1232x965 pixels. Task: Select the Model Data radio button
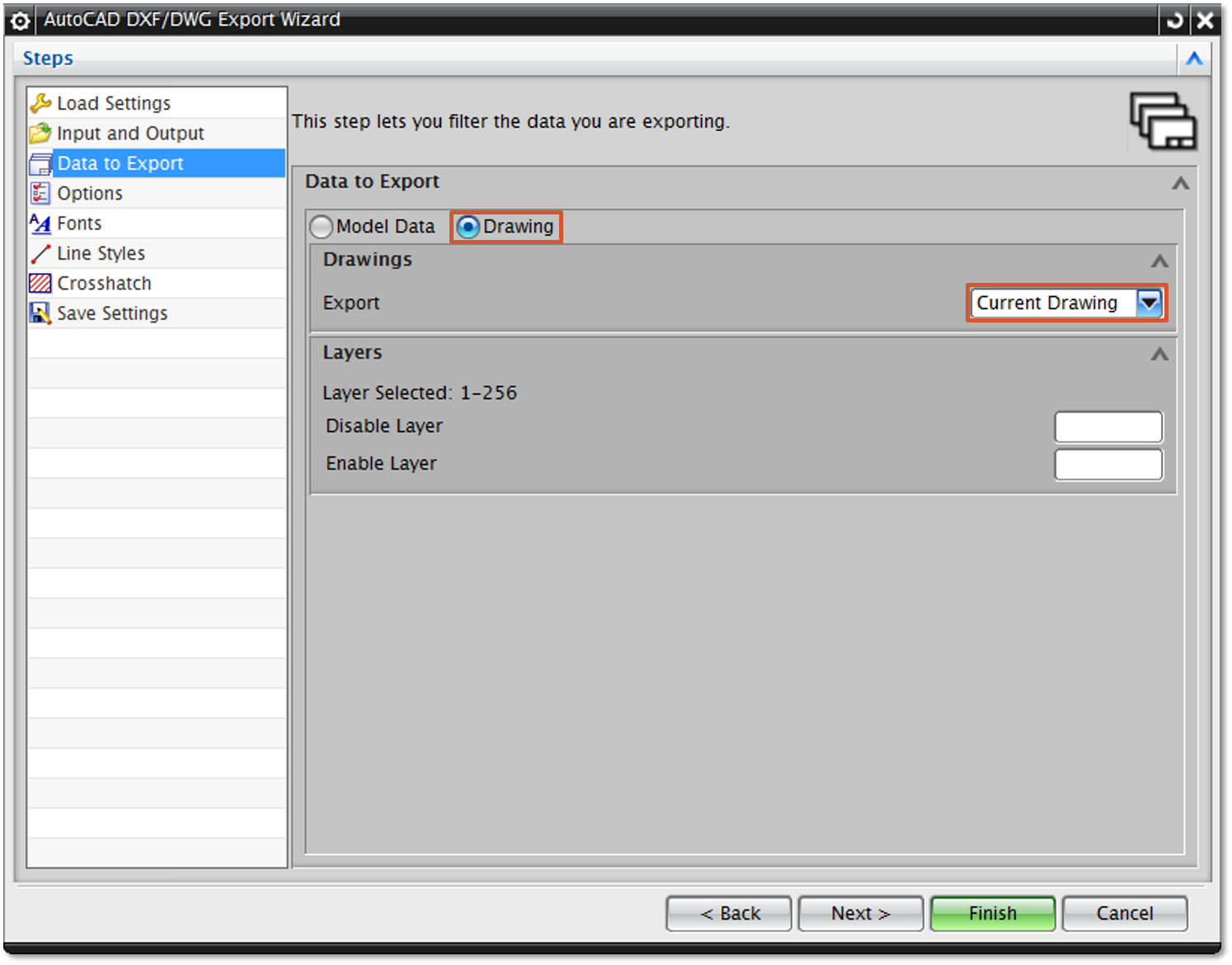pyautogui.click(x=322, y=227)
